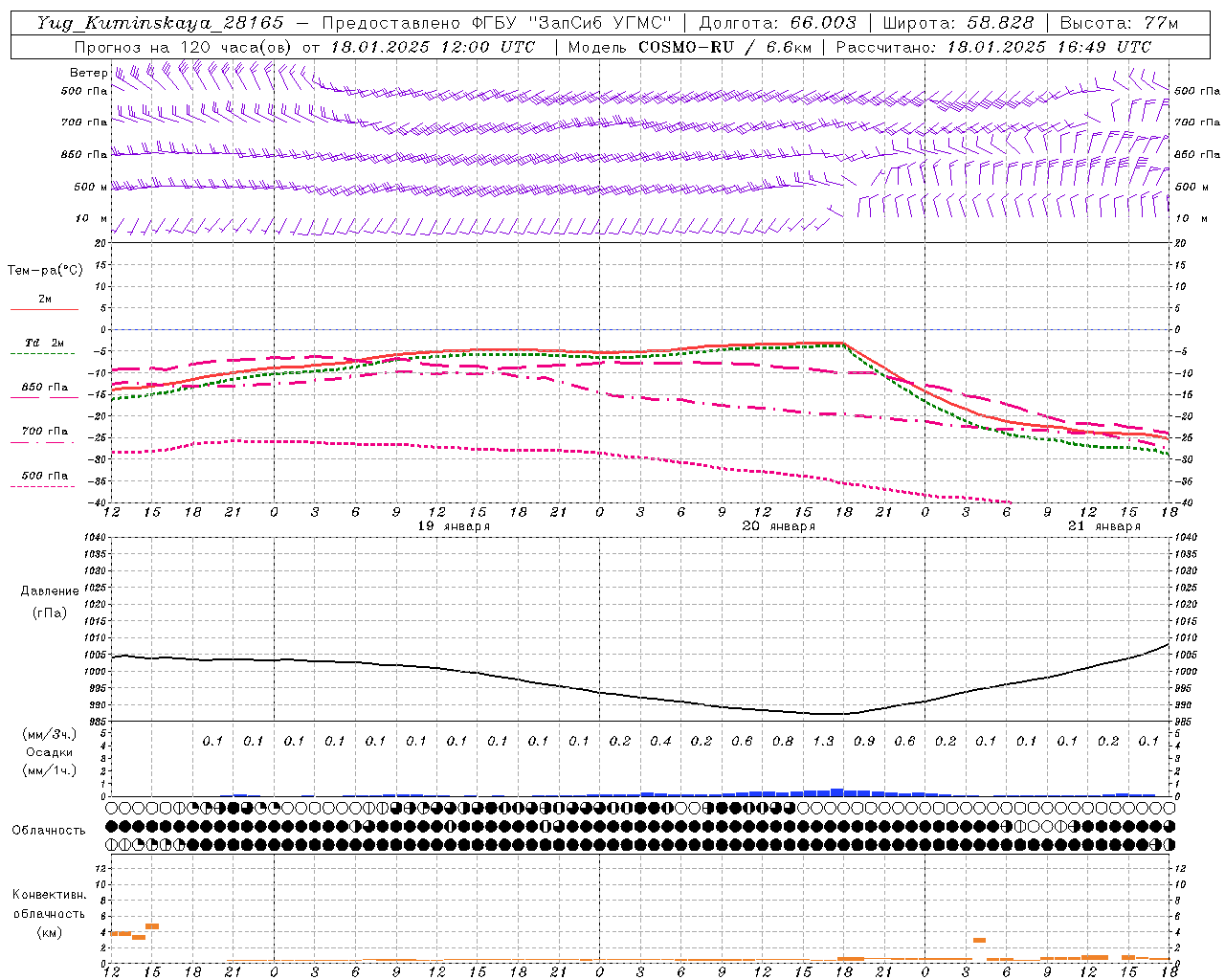Click the Ветер panel label
Viewport: 1225px width, 980px height.
(x=88, y=73)
